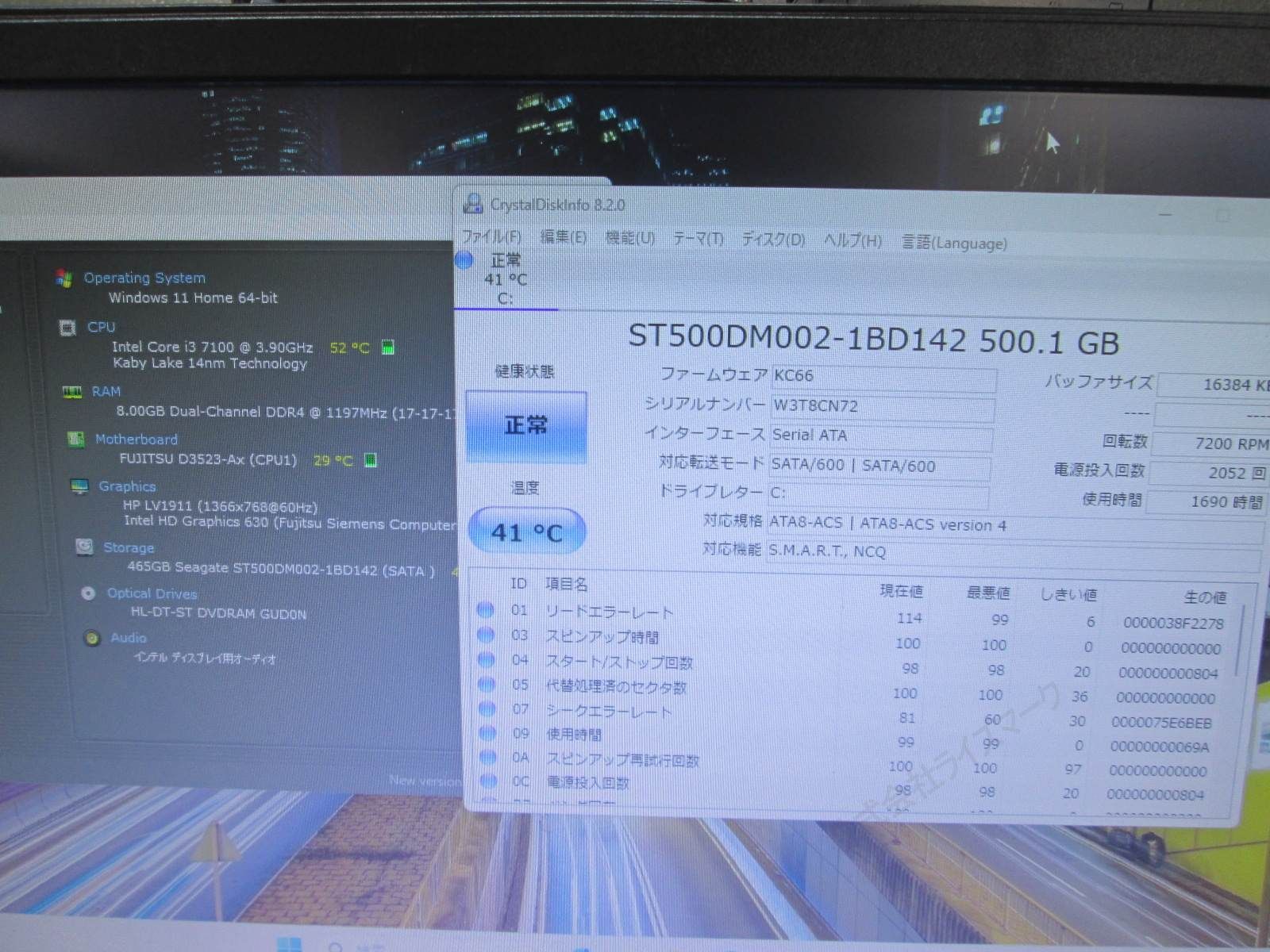
Task: Click the text HL-DT-ST DVDRAM GUD0N in Speccy
Action: (x=218, y=613)
